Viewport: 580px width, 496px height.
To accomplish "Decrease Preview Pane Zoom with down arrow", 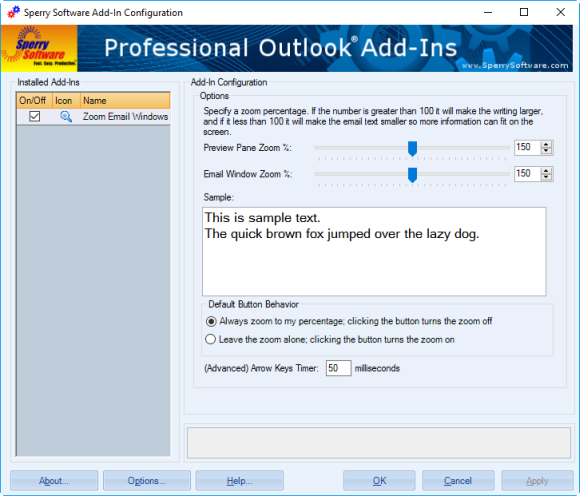I will [546, 151].
